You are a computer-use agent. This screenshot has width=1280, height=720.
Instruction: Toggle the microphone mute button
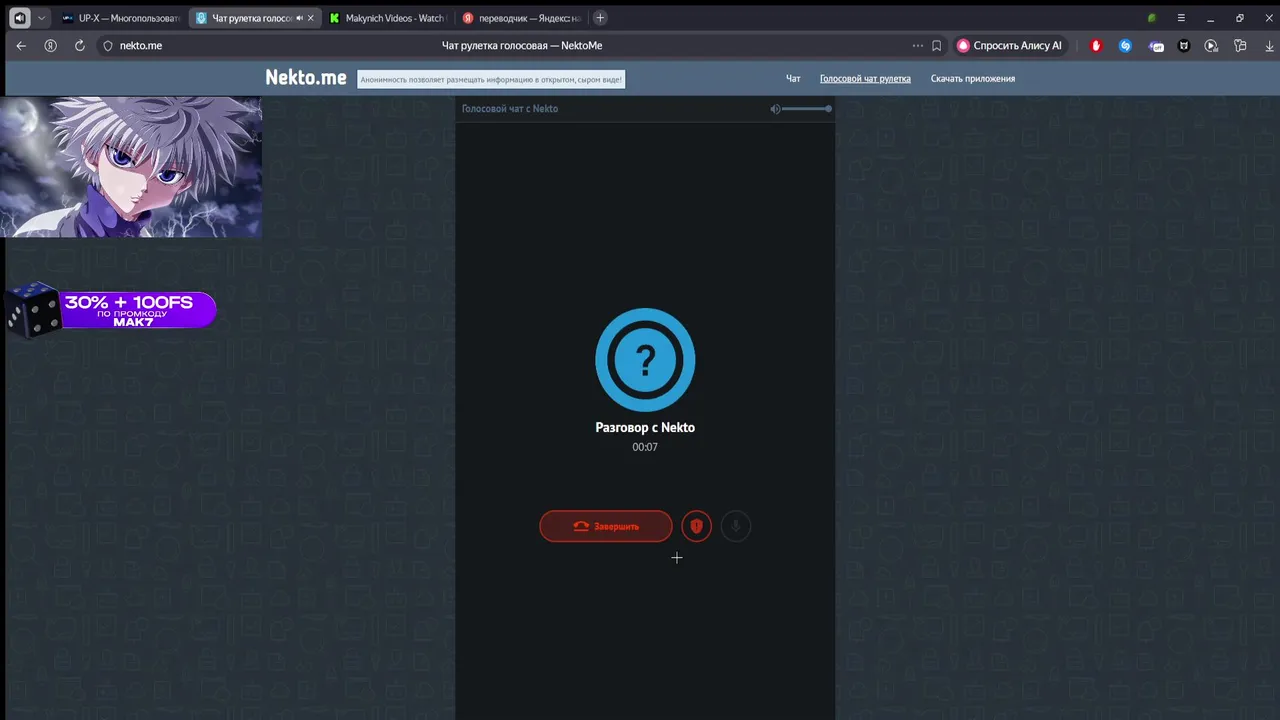click(736, 526)
